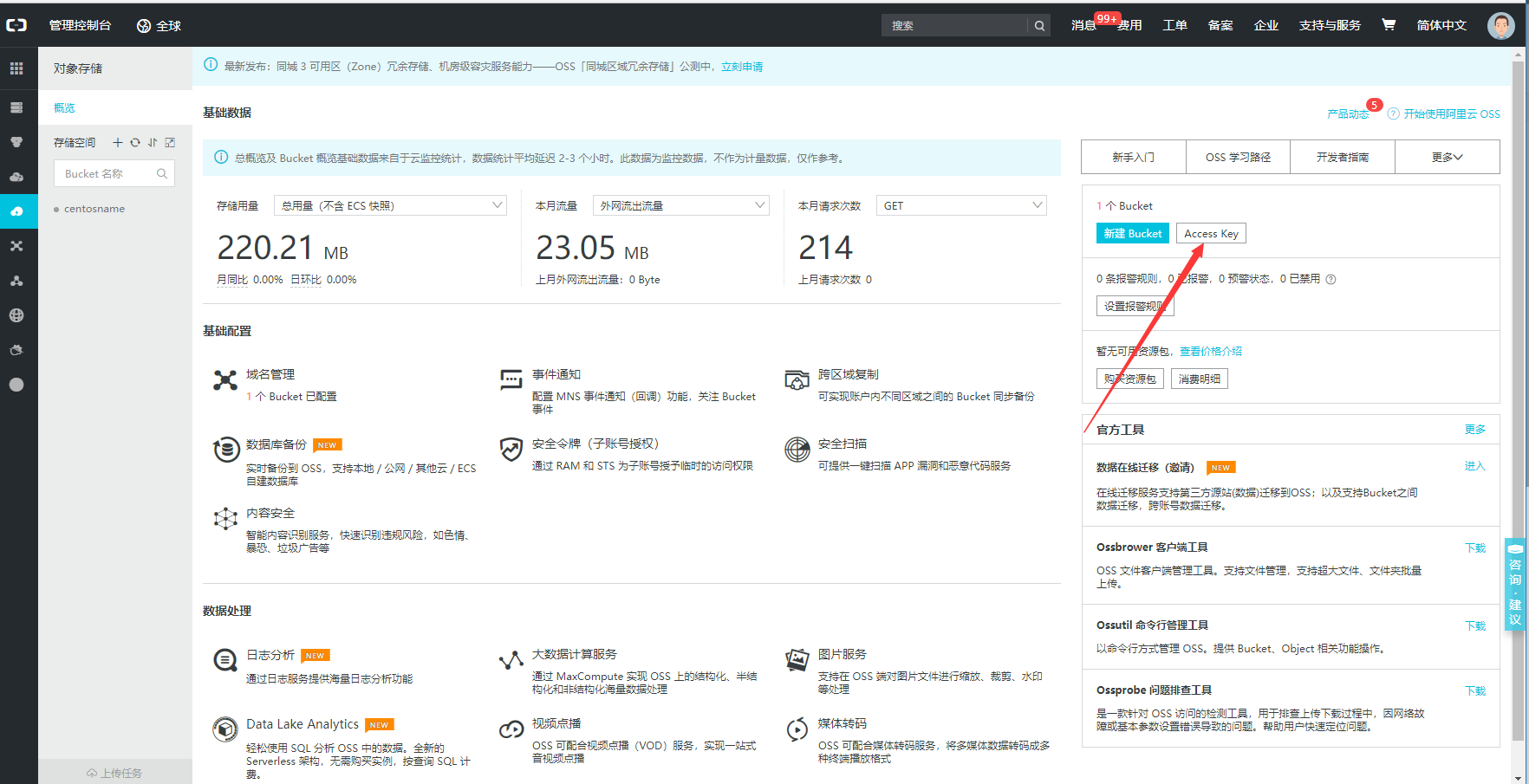The width and height of the screenshot is (1529, 784).
Task: Open the OSS 学习路径 tab
Action: pos(1238,157)
